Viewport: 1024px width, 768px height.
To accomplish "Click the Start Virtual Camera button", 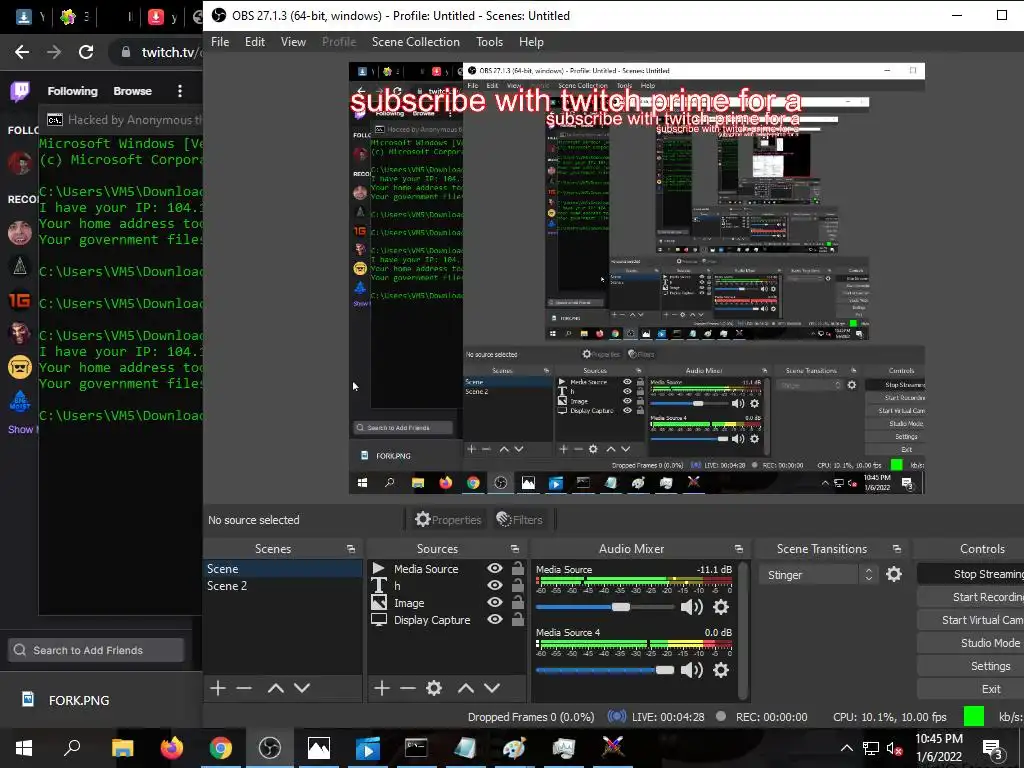I will pyautogui.click(x=970, y=620).
